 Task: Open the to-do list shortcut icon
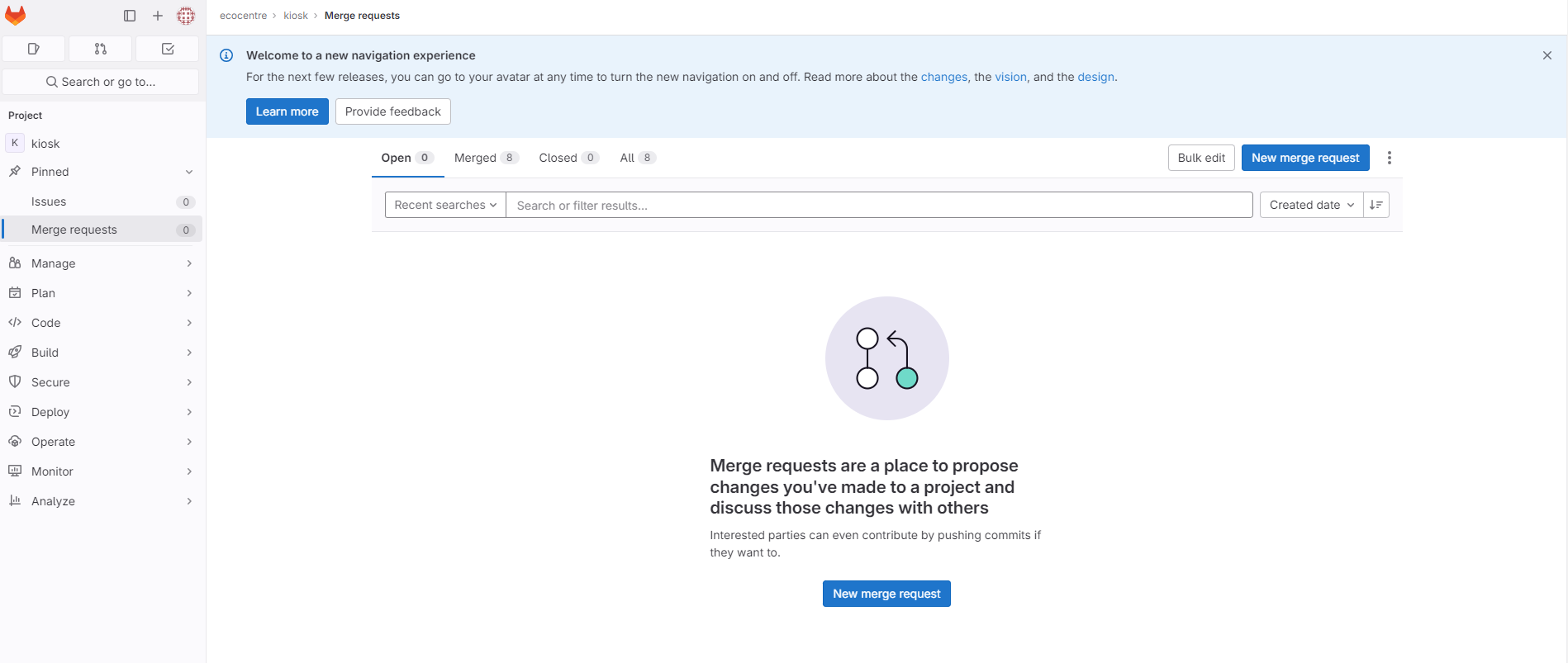click(168, 49)
